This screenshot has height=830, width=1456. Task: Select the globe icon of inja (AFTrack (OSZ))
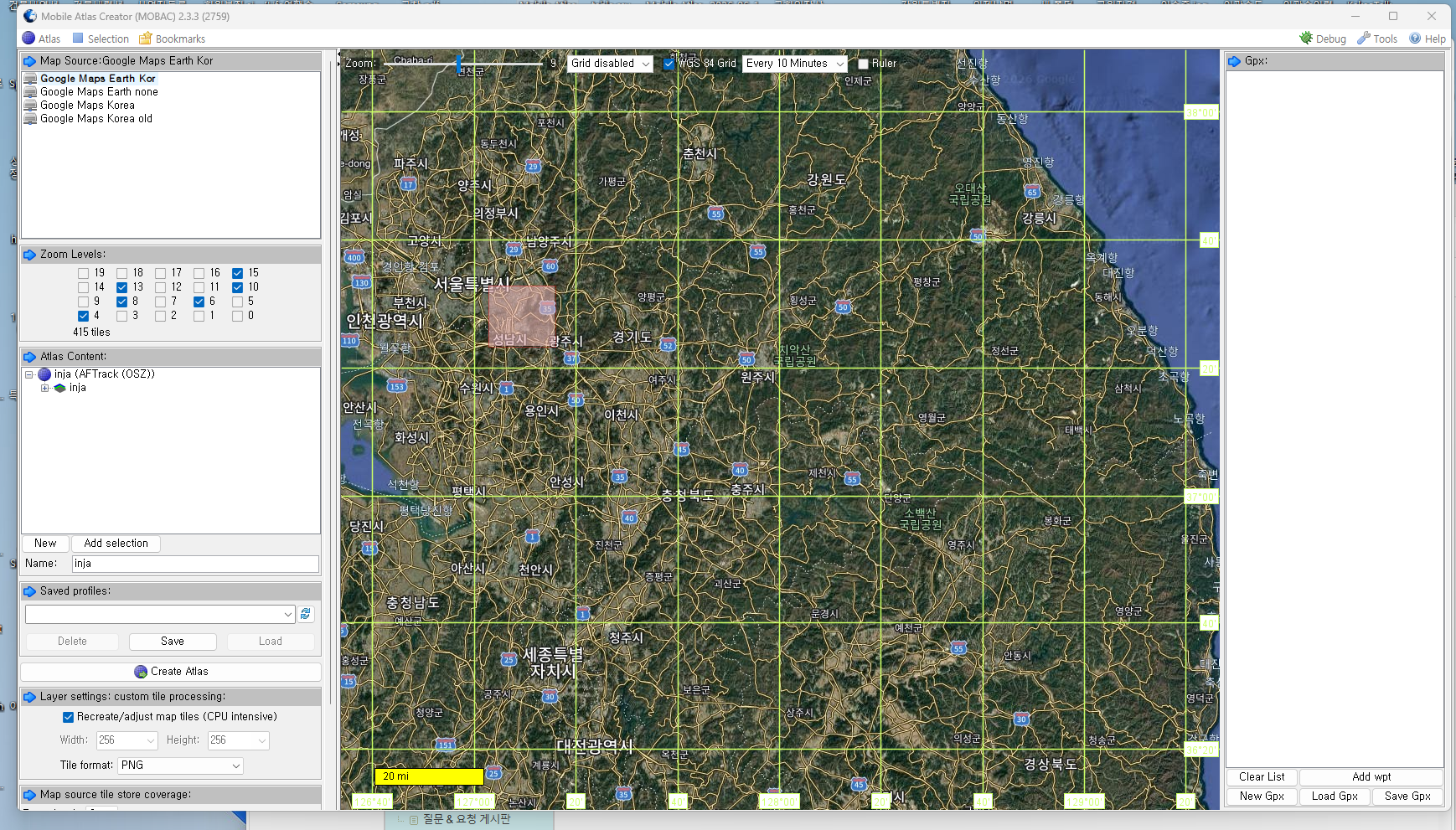[x=44, y=374]
